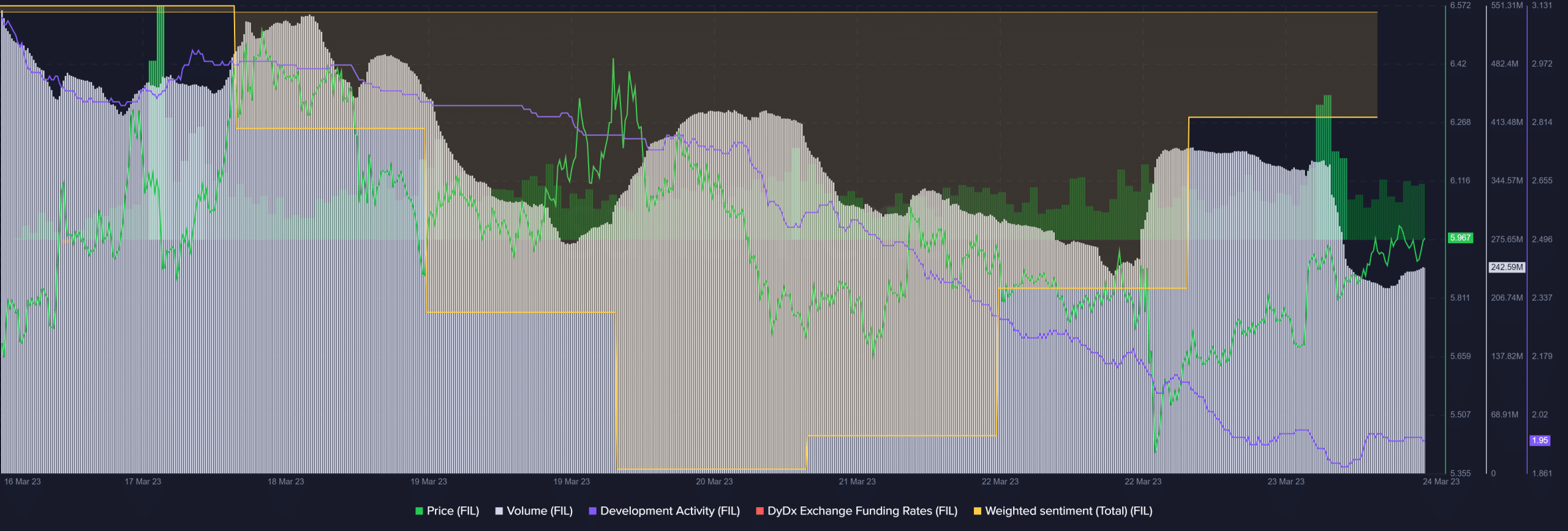Click the purple 1.95 development activity badge

click(1539, 440)
